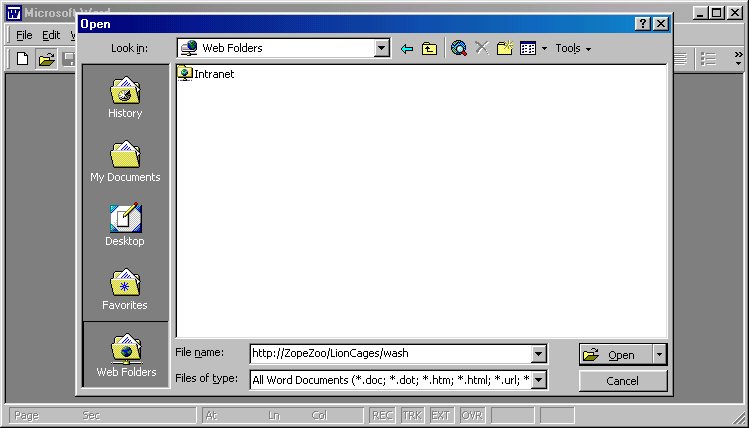This screenshot has width=749, height=428.
Task: Open the Files of type dropdown
Action: tap(539, 380)
